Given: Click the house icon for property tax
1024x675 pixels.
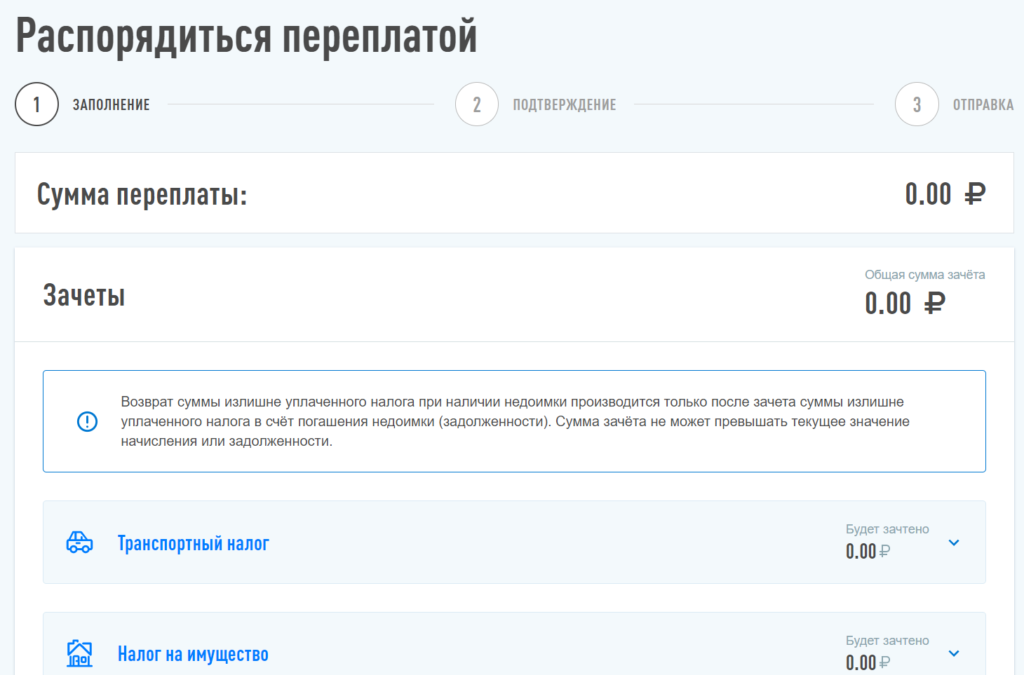Looking at the screenshot, I should click(x=80, y=654).
